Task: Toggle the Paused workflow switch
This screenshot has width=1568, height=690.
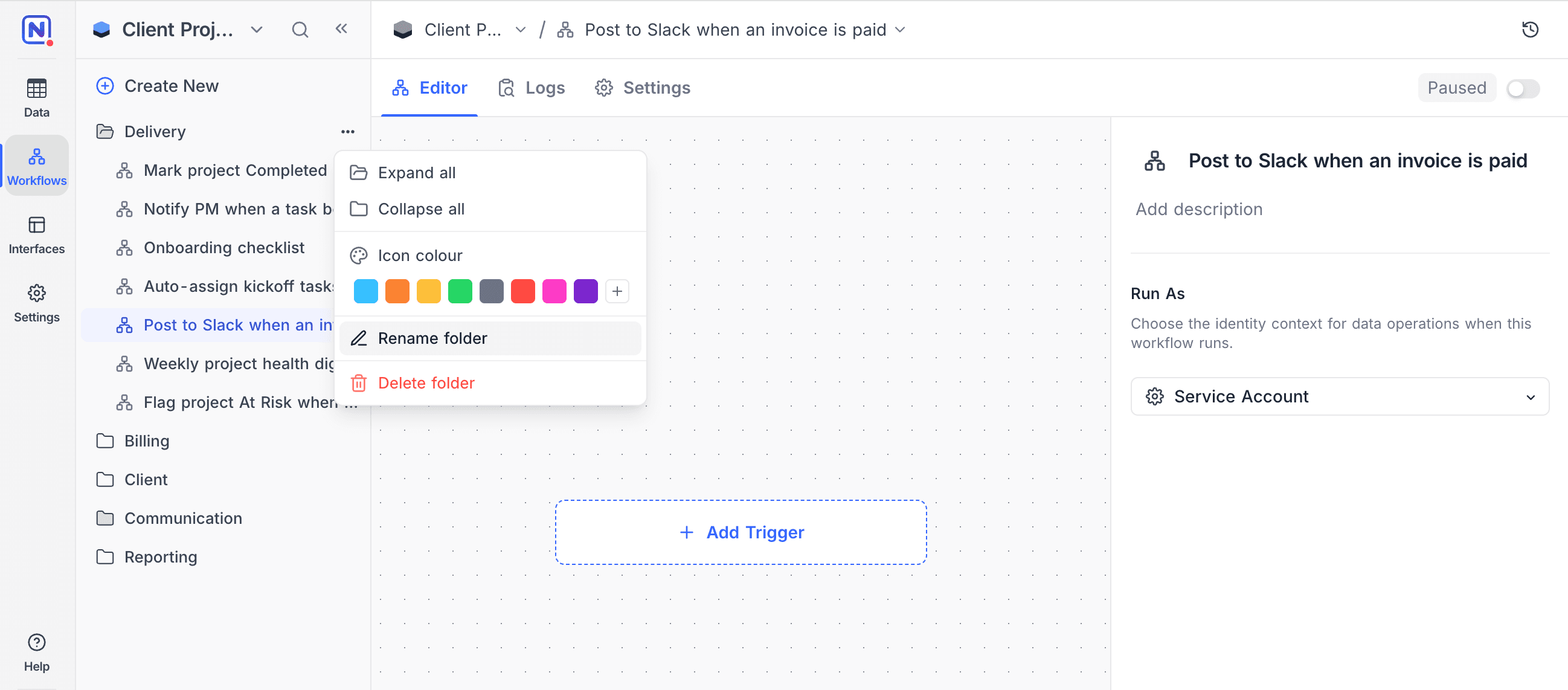Action: click(x=1522, y=88)
